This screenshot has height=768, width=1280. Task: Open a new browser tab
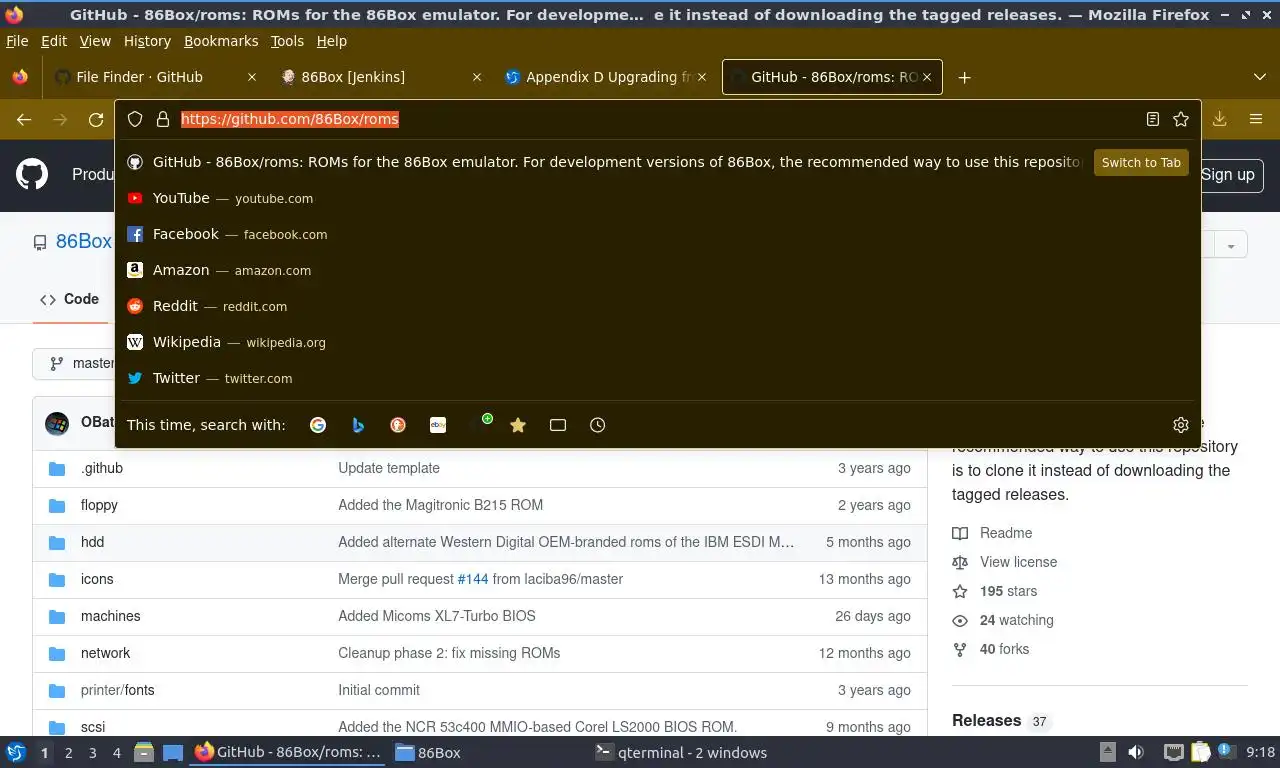964,77
